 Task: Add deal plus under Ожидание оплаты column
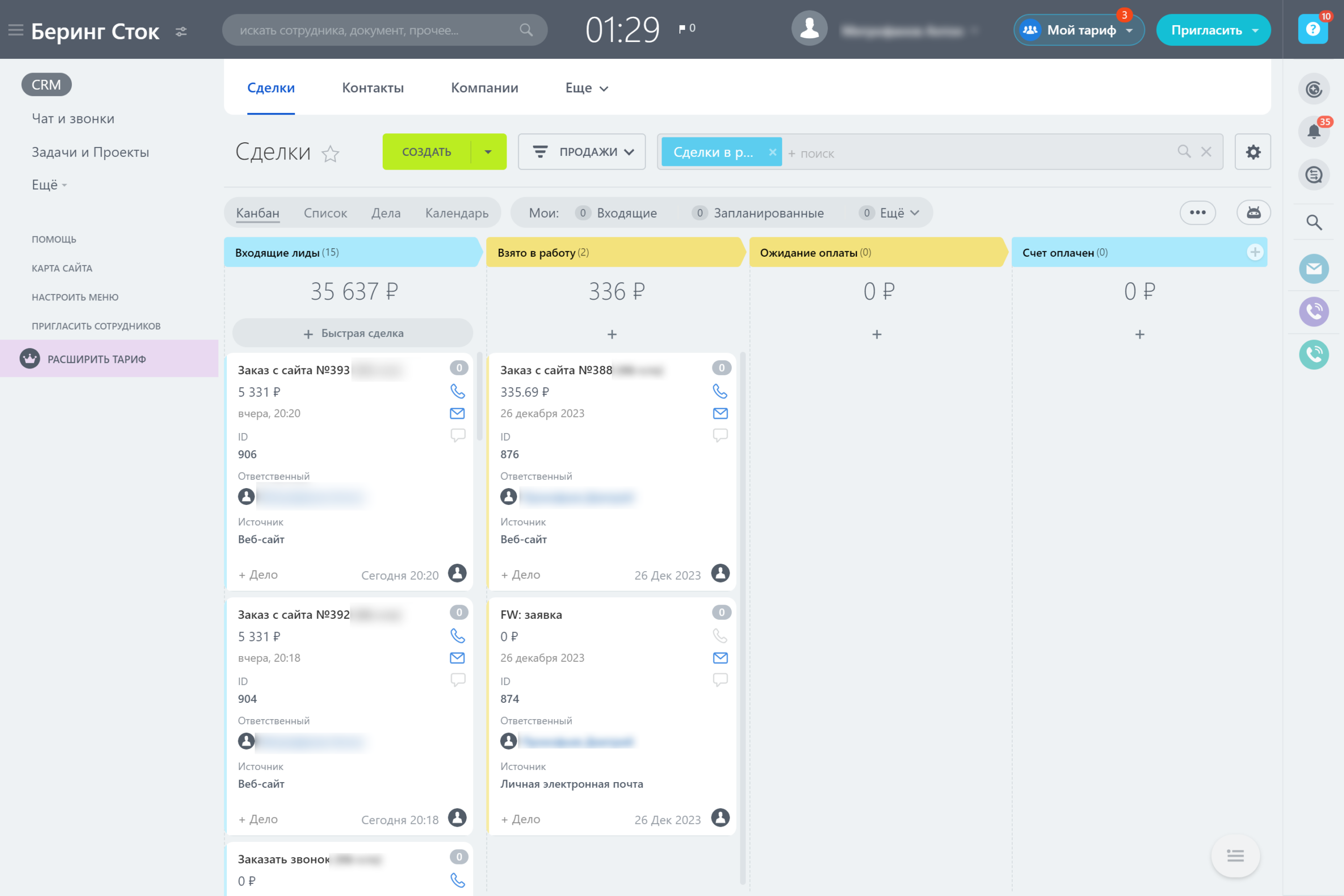(877, 334)
